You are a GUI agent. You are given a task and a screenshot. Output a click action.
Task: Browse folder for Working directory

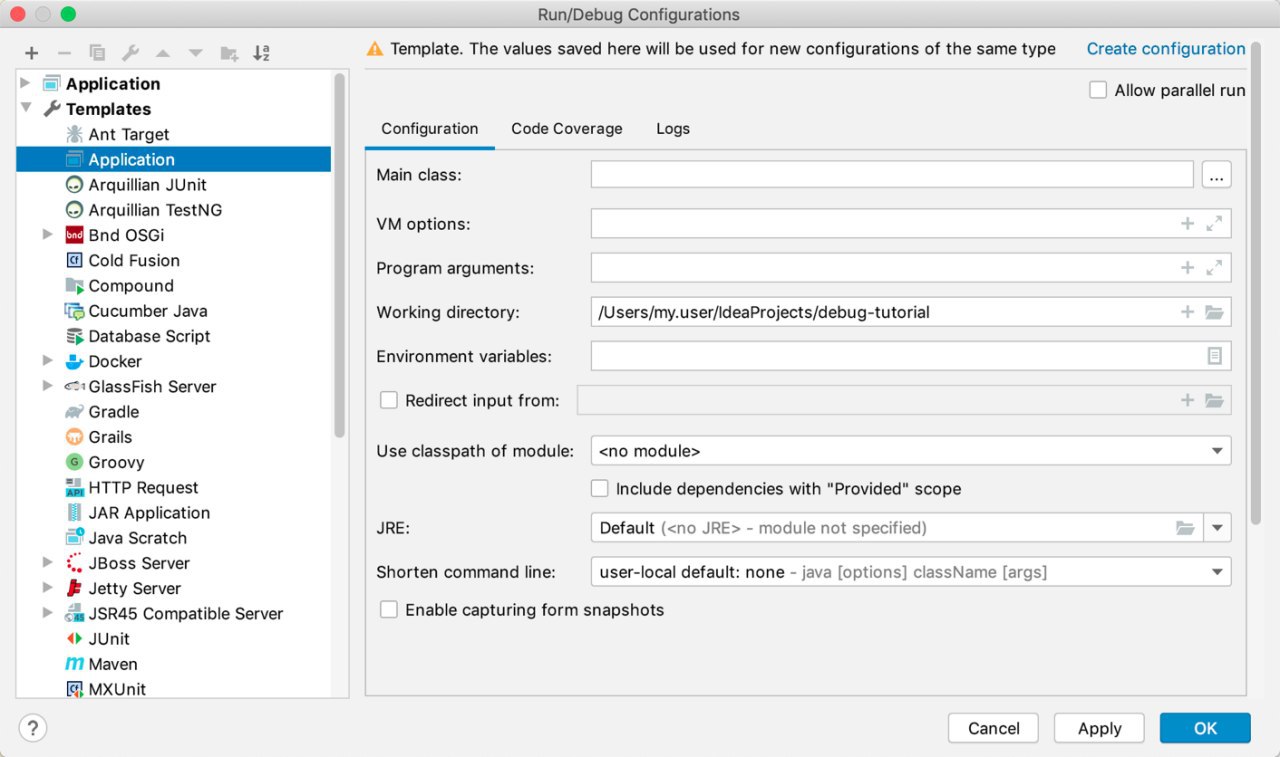[x=1214, y=312]
